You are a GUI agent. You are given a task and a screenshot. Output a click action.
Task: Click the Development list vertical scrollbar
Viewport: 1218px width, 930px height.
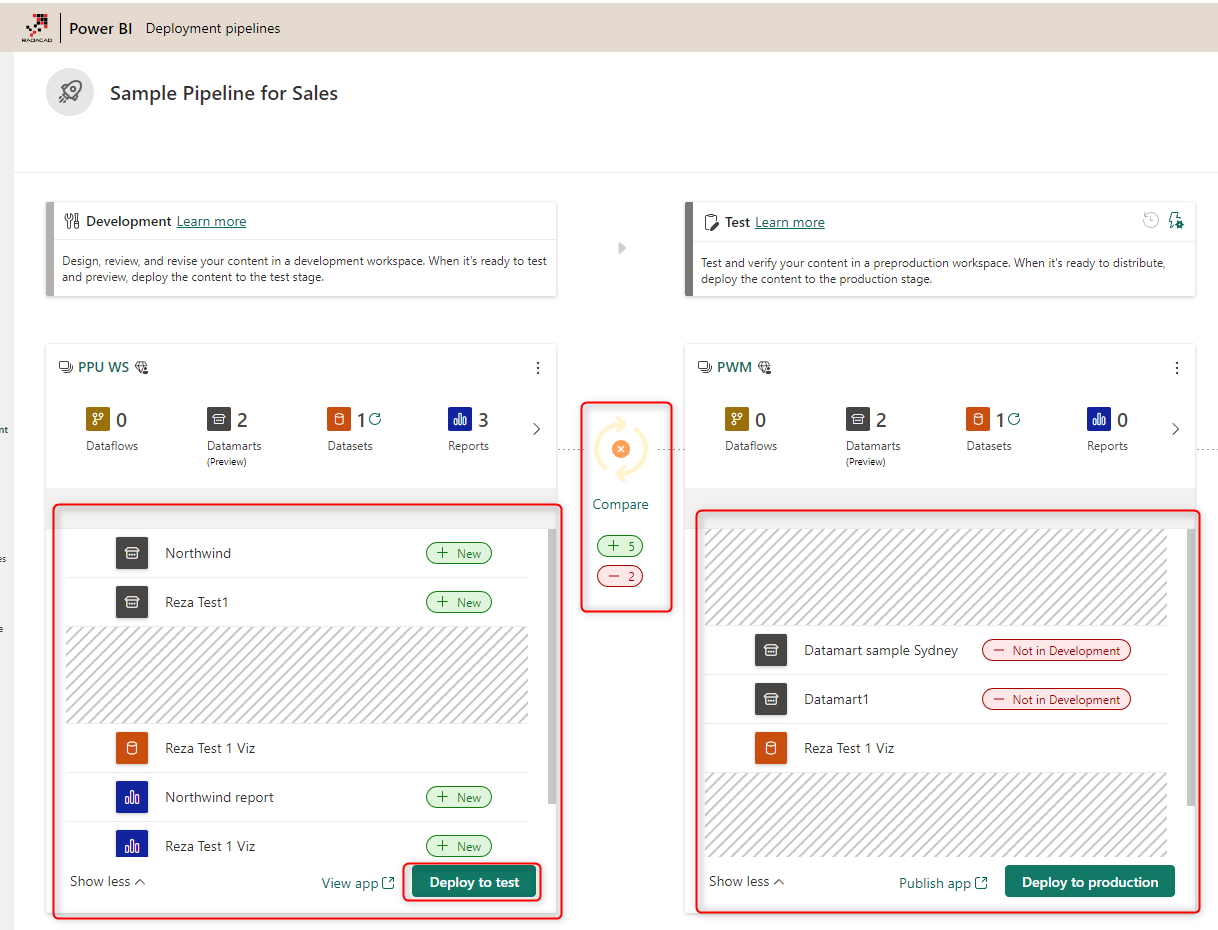click(x=552, y=666)
